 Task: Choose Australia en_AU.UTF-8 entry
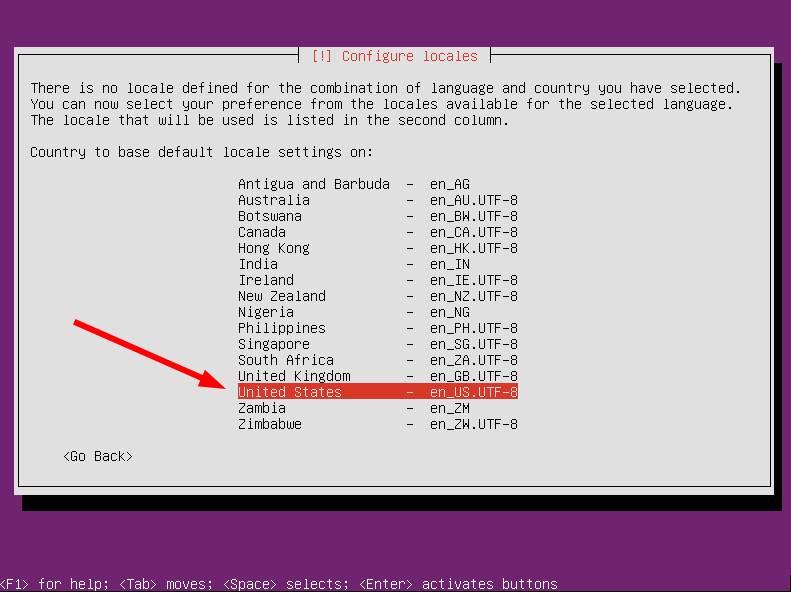378,200
